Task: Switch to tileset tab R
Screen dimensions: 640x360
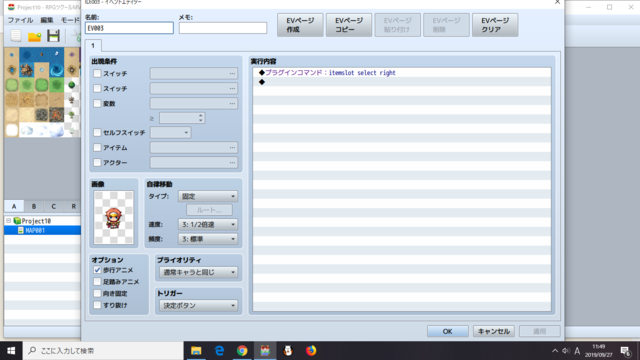Action: point(73,207)
